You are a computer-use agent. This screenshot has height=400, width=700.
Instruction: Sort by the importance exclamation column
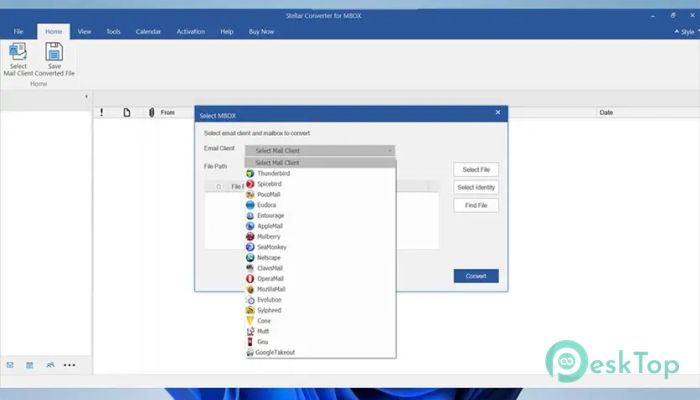pyautogui.click(x=101, y=112)
